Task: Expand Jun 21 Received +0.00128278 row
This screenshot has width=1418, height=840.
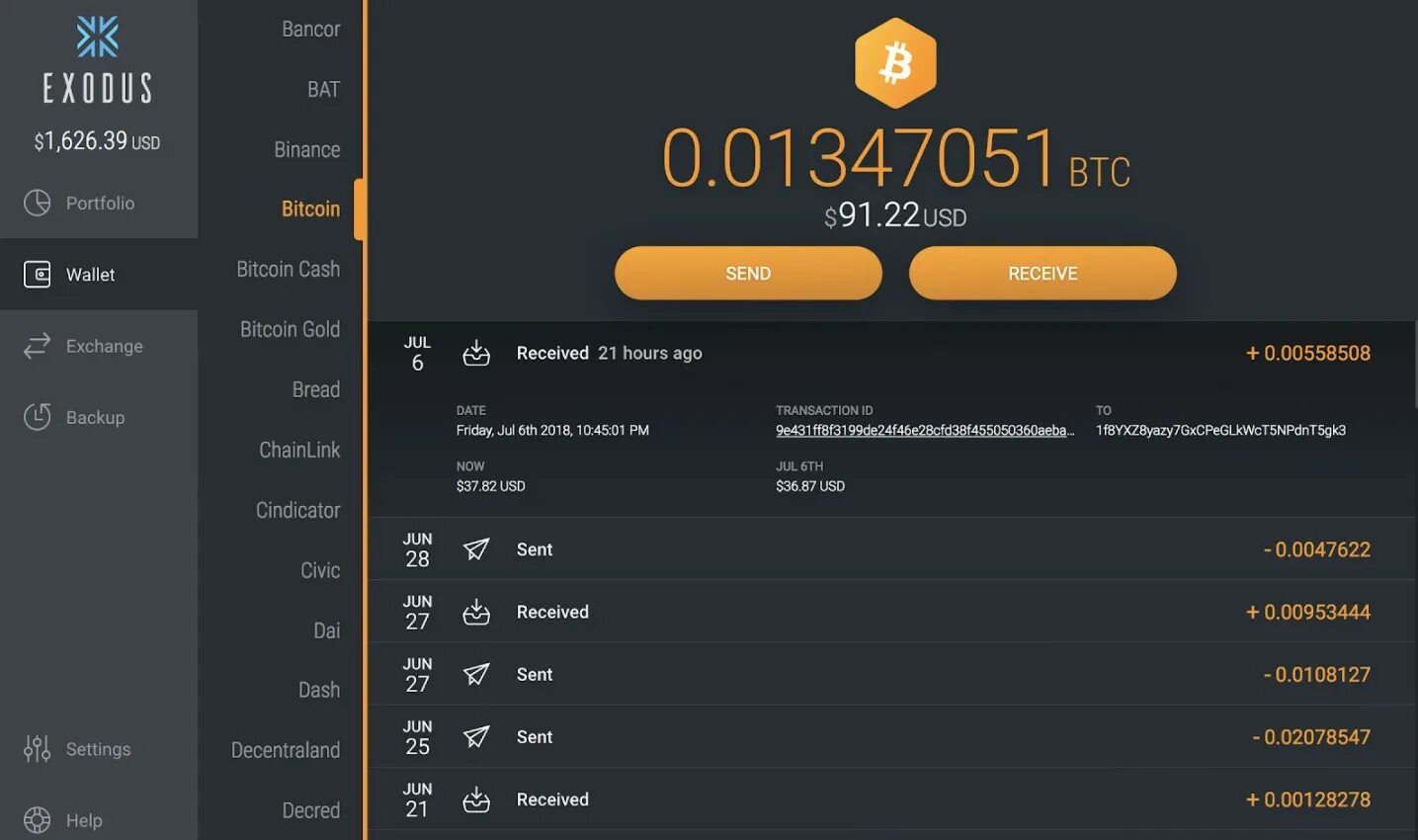Action: tap(889, 799)
